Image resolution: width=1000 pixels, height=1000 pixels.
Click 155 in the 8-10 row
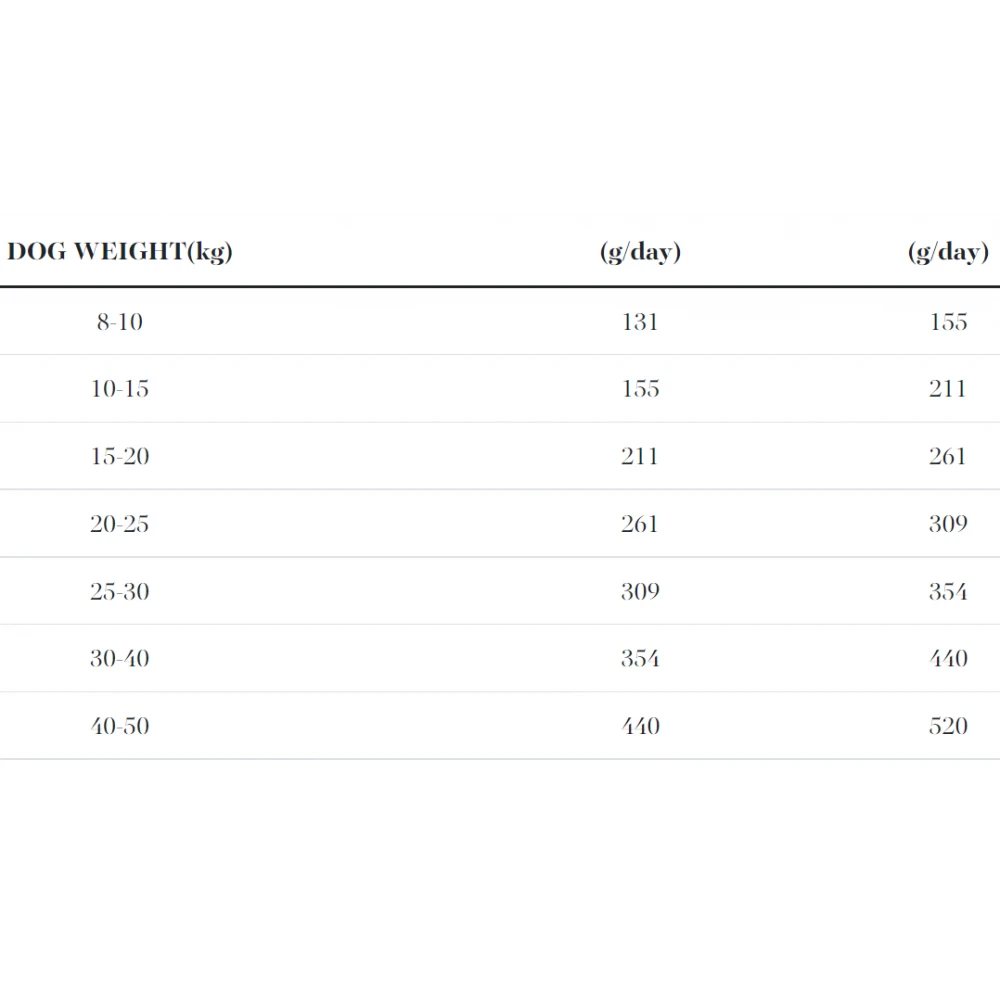[948, 322]
